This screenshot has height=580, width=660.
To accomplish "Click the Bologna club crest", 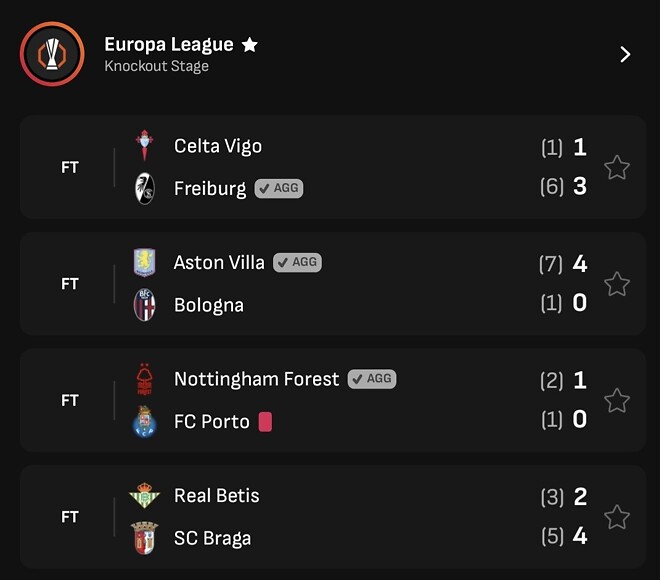I will click(145, 305).
